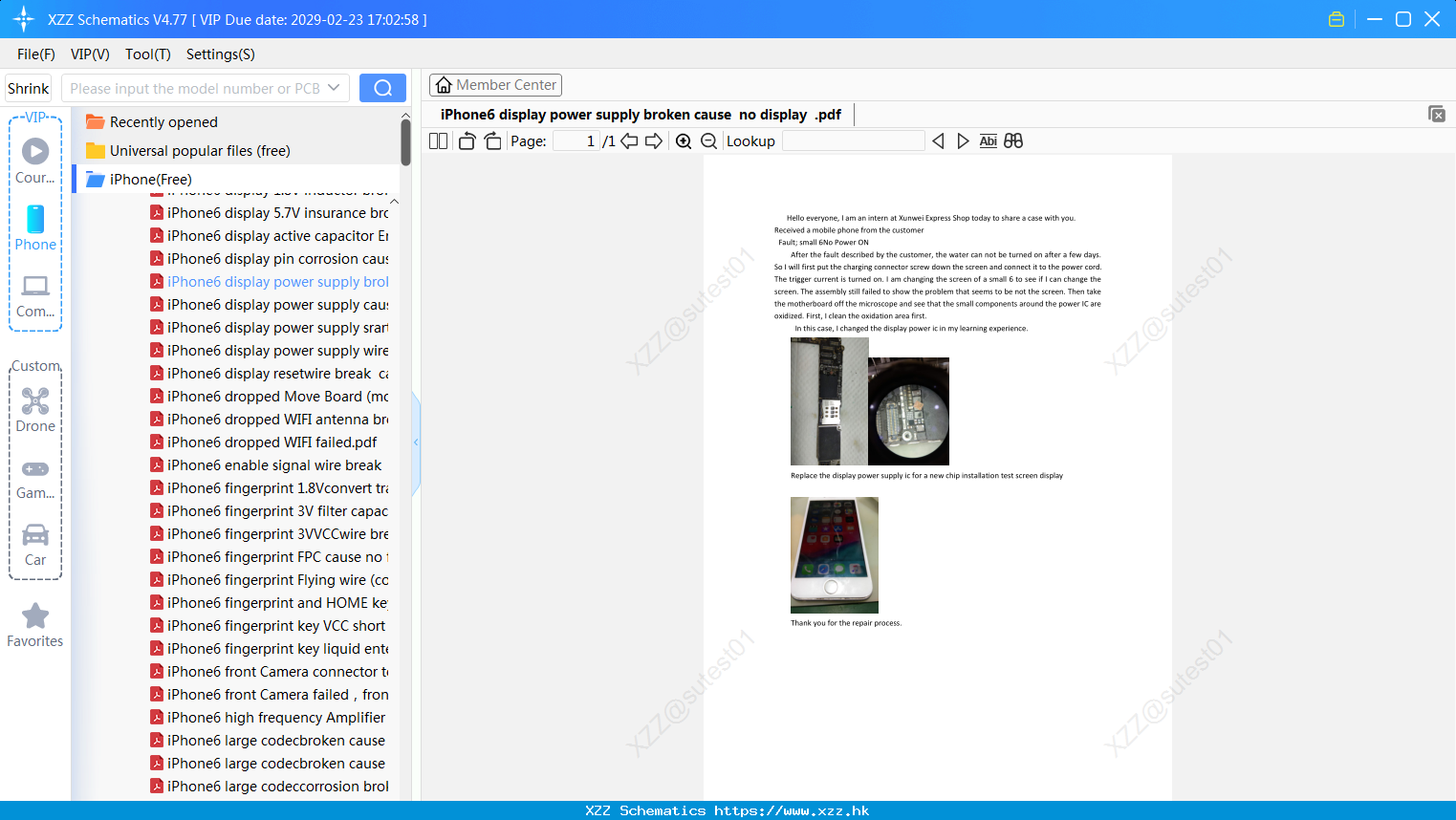This screenshot has width=1456, height=820.
Task: Open the Courses sidebar category
Action: pos(35,162)
